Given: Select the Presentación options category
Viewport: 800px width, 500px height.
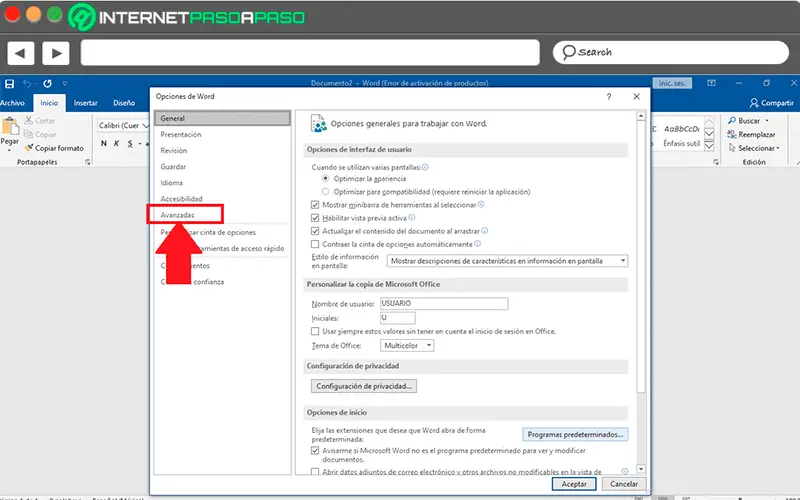Looking at the screenshot, I should click(222, 134).
